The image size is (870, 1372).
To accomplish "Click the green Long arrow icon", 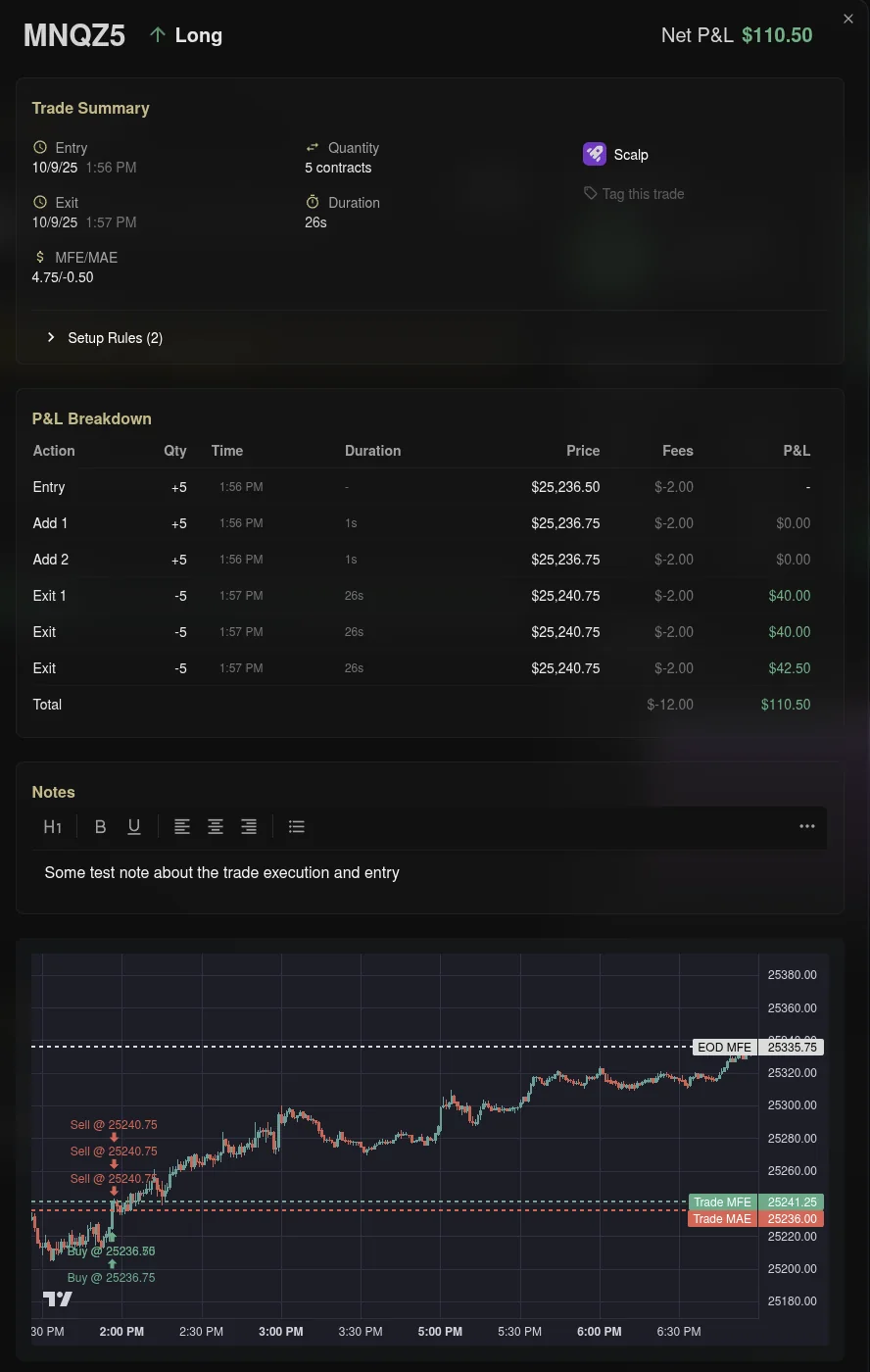I will 157,35.
